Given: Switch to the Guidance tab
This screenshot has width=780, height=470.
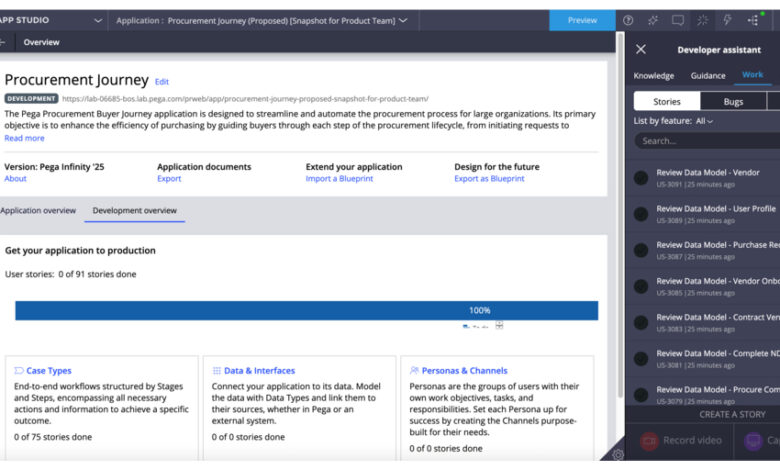Looking at the screenshot, I should (x=708, y=76).
